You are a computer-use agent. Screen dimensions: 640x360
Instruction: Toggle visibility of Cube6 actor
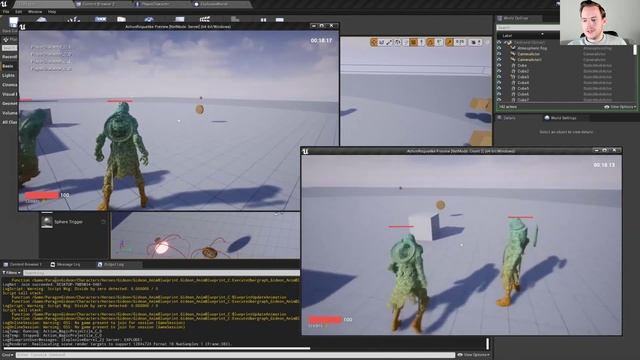pyautogui.click(x=499, y=94)
